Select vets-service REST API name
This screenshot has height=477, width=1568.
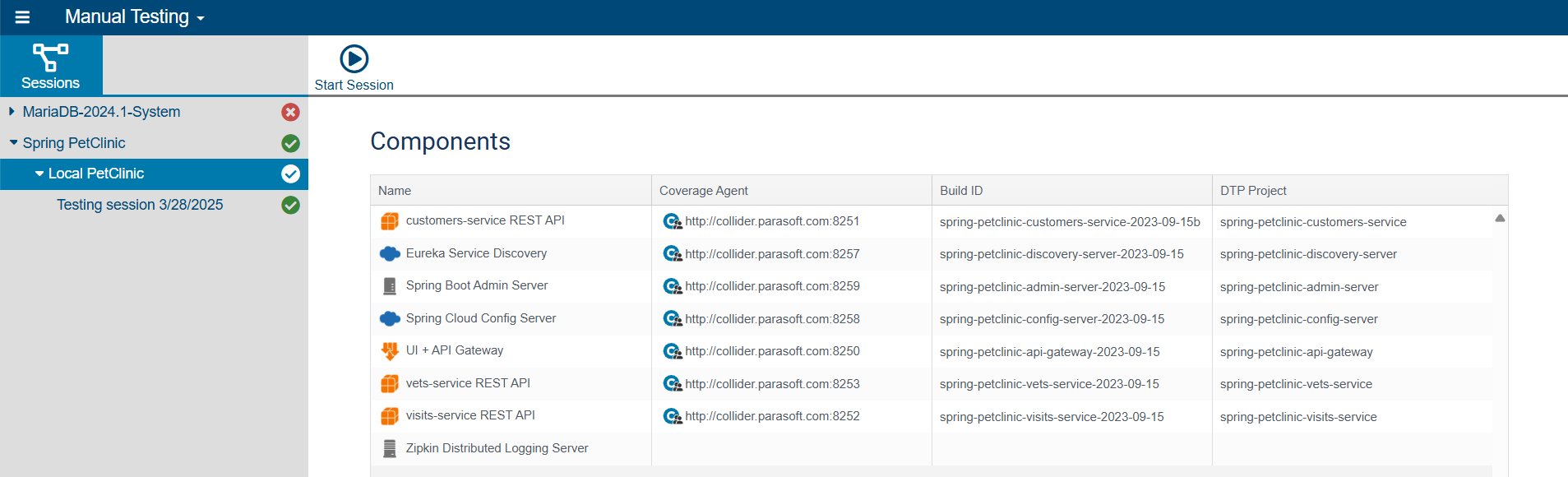(468, 383)
